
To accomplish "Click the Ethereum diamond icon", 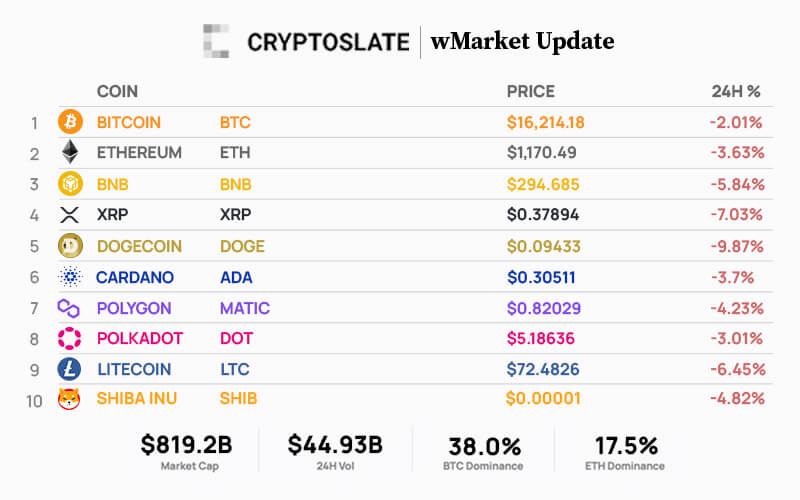I will click(70, 153).
